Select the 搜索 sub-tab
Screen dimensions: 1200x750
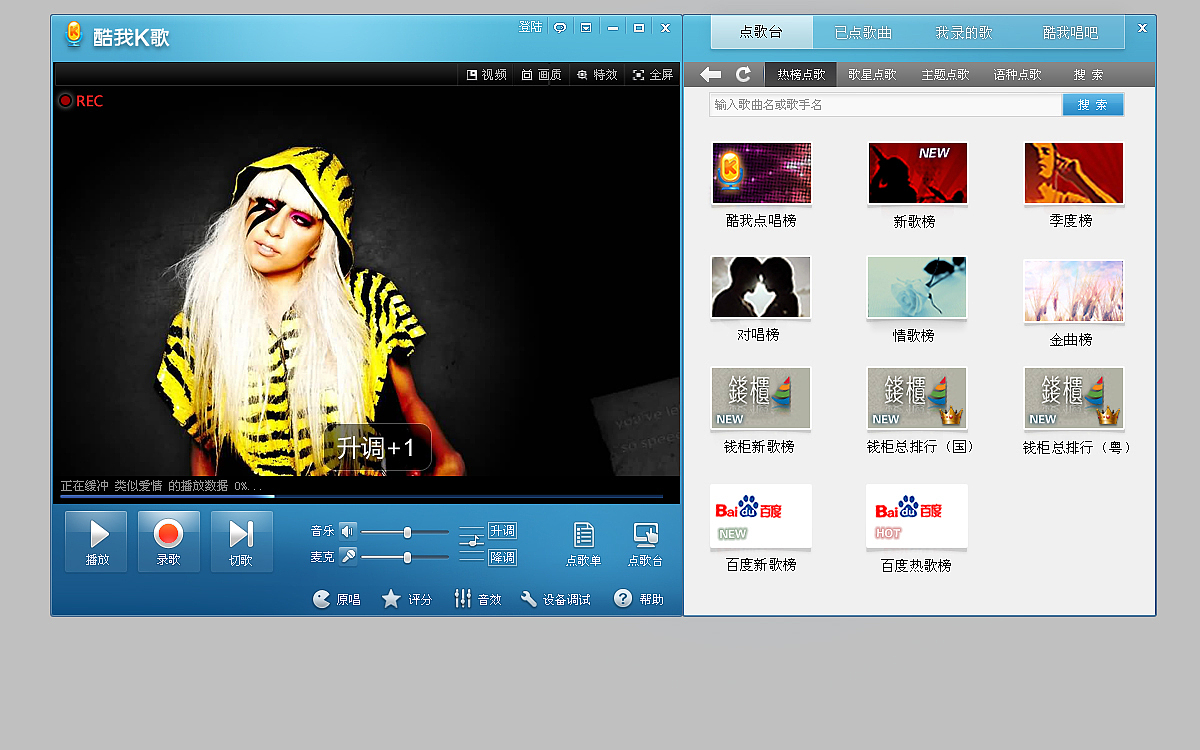(x=1088, y=75)
